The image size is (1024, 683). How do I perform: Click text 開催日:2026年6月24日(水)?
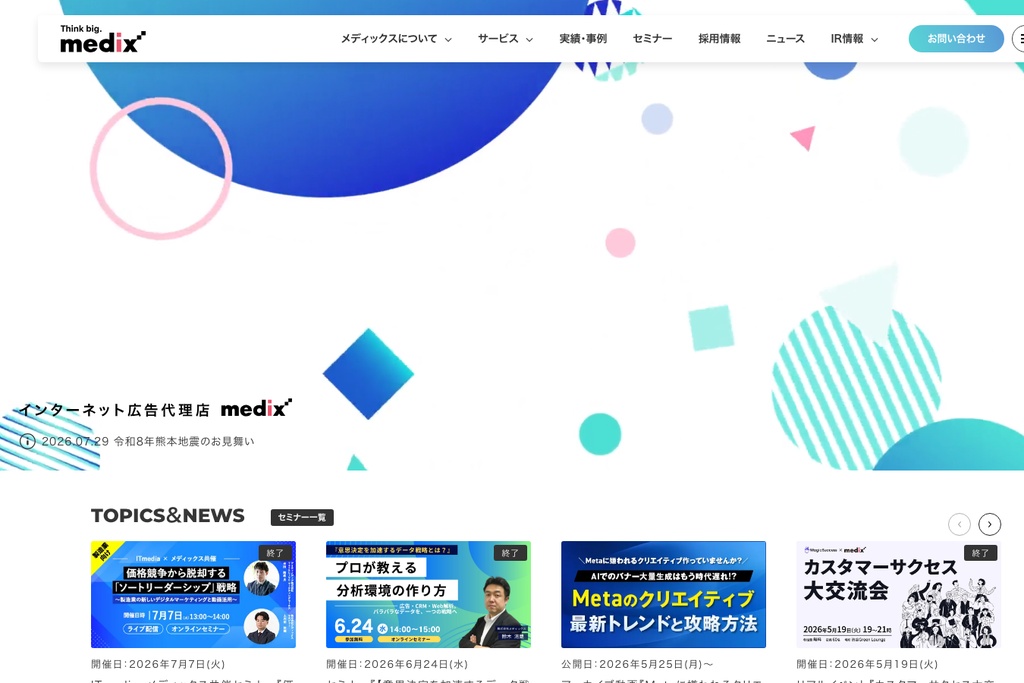397,664
